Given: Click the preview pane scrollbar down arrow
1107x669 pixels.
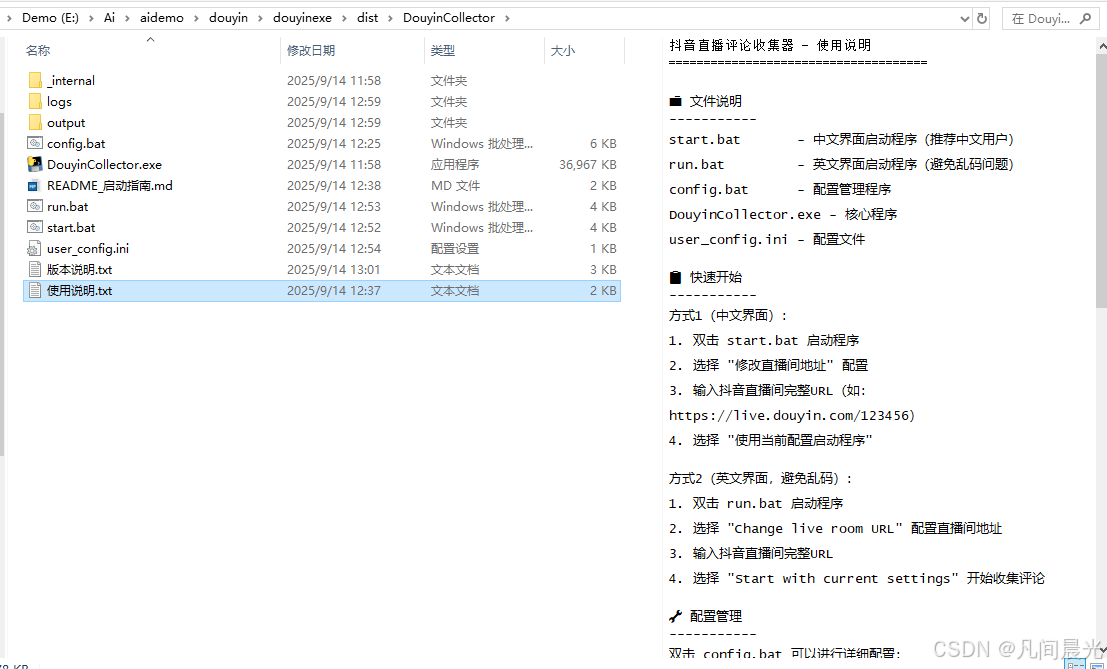Looking at the screenshot, I should [1101, 650].
